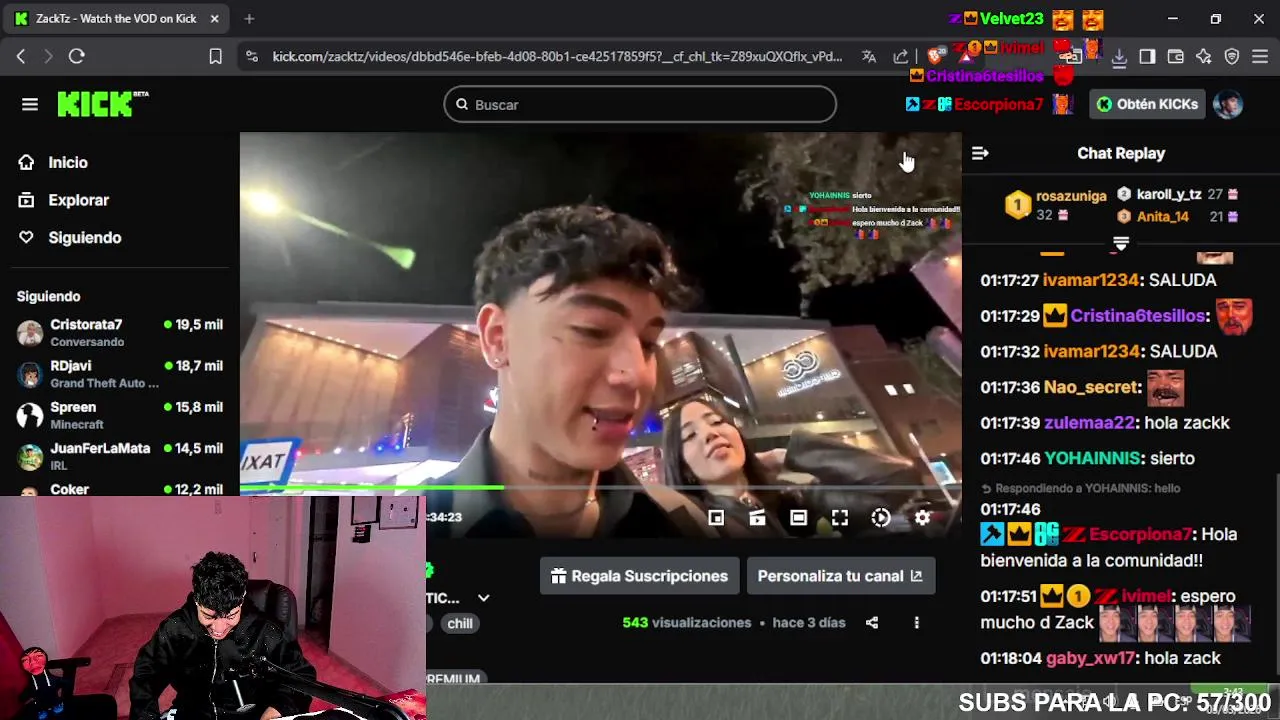
Task: Click username YOHAINNIS in chat
Action: (1092, 458)
